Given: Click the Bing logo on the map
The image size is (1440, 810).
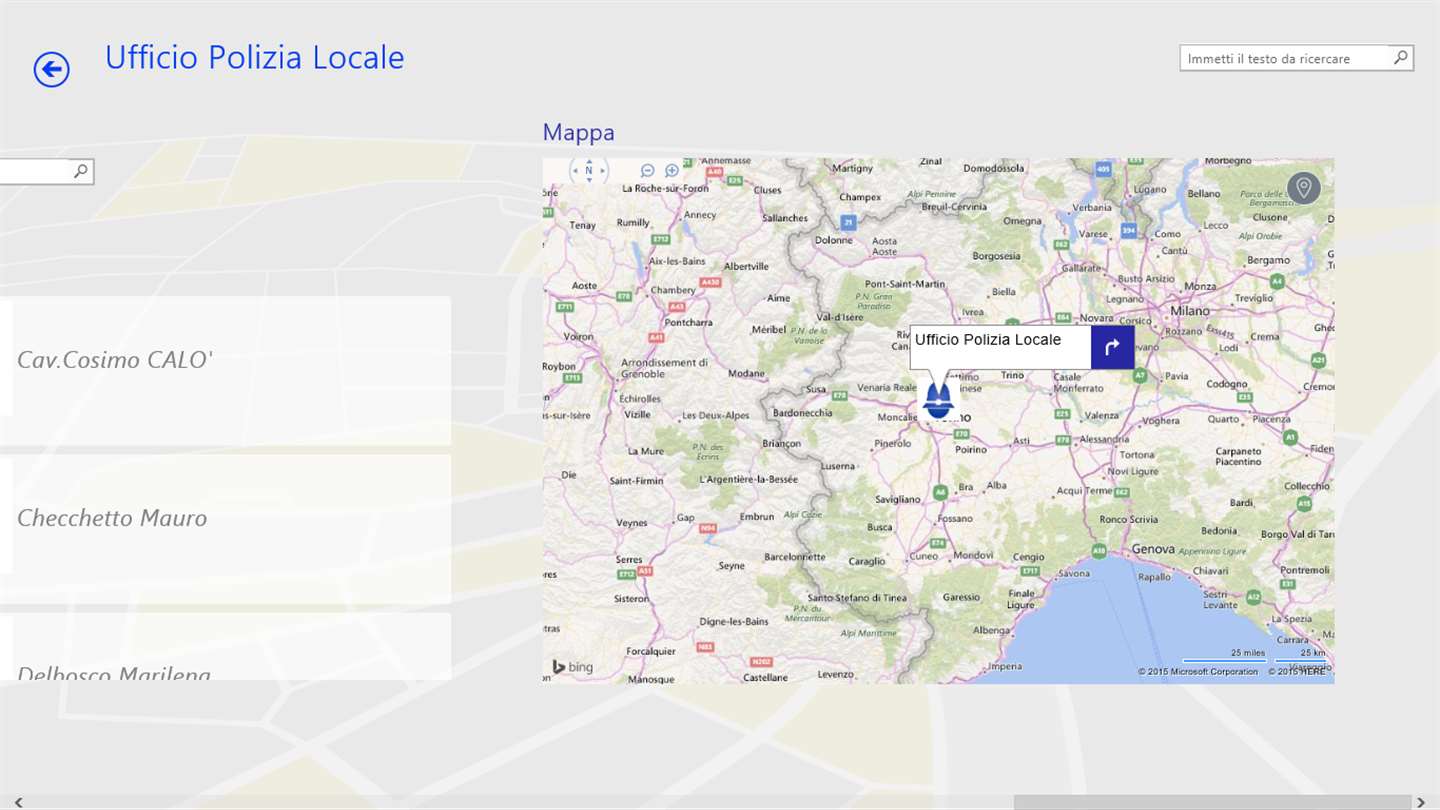Looking at the screenshot, I should 573,667.
